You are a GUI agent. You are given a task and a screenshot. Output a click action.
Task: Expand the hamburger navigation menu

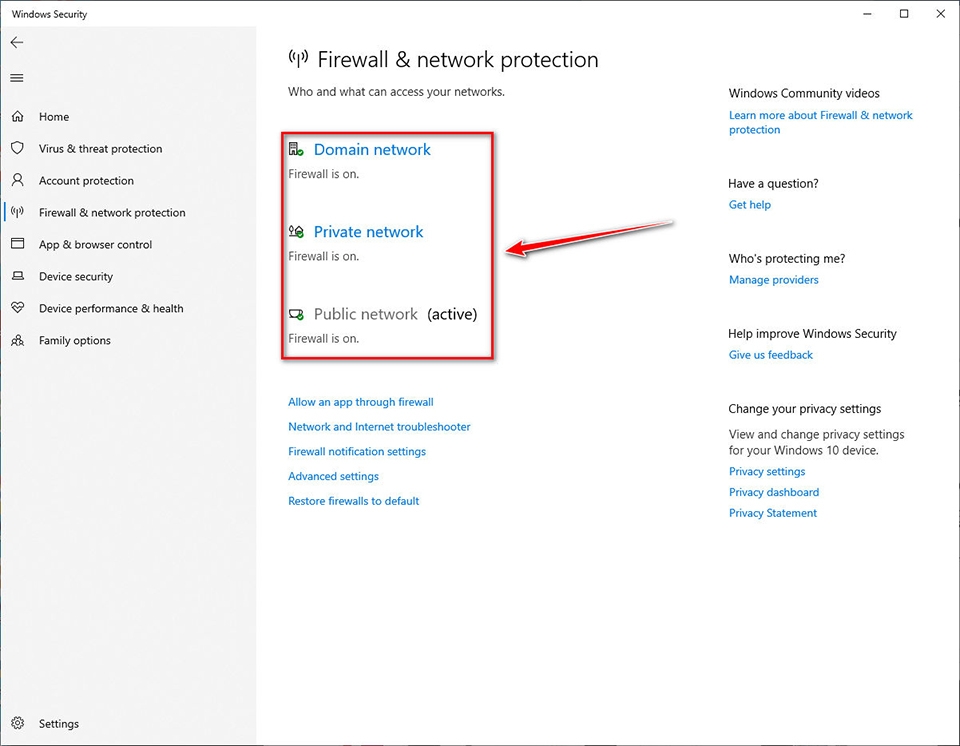[x=16, y=77]
